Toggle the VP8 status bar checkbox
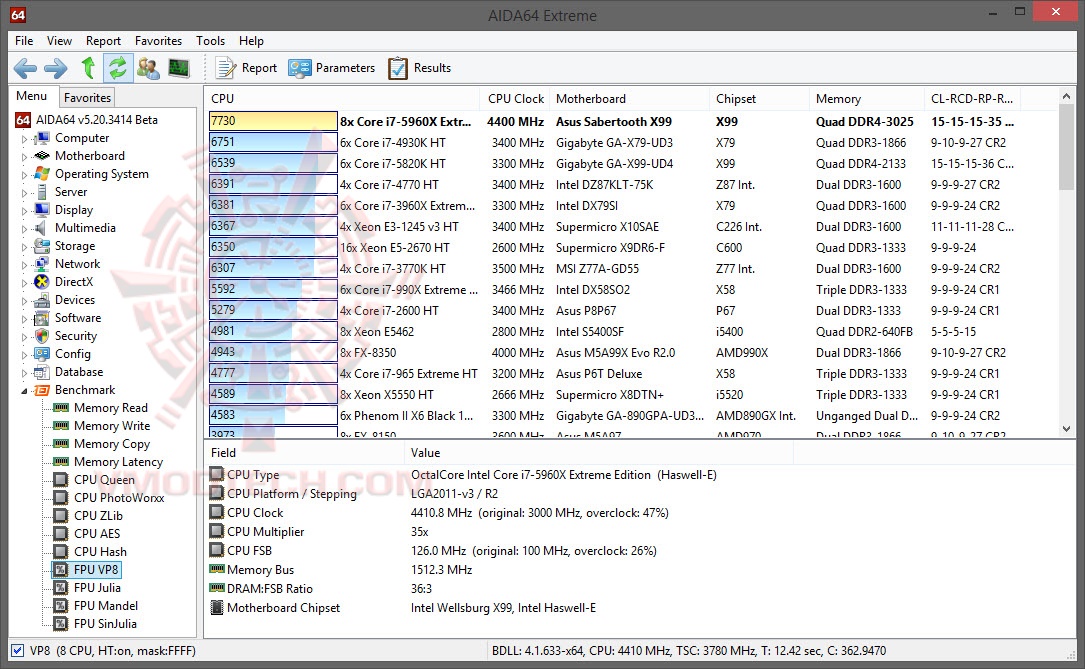 coord(17,650)
